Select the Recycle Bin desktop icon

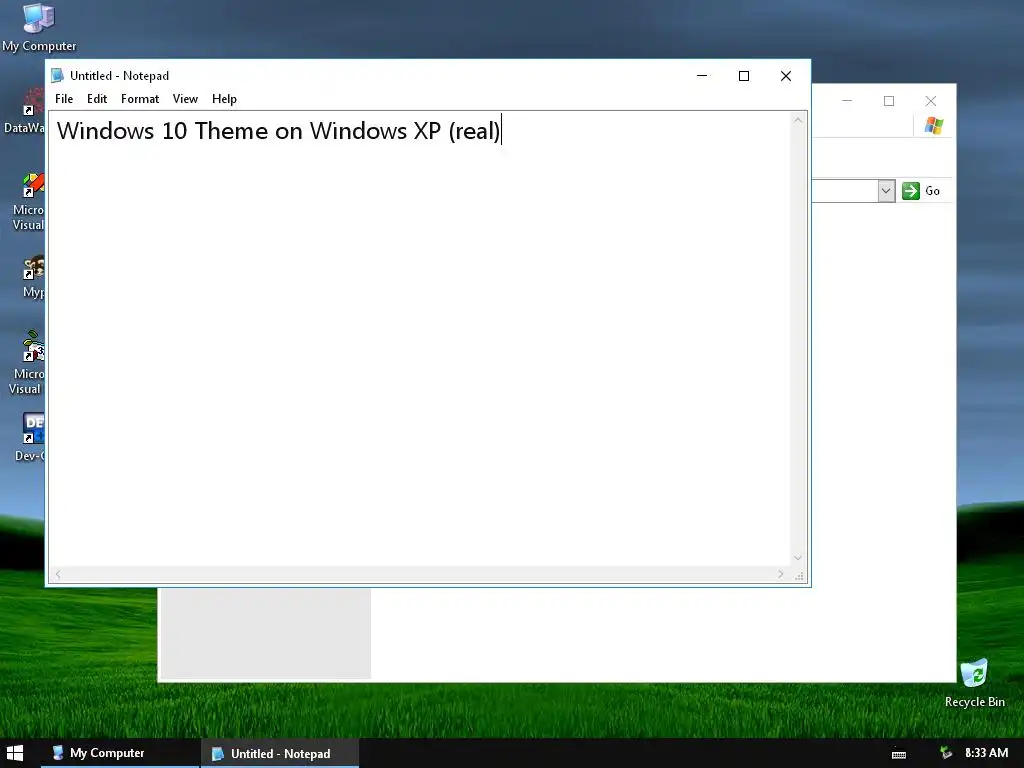pos(974,683)
